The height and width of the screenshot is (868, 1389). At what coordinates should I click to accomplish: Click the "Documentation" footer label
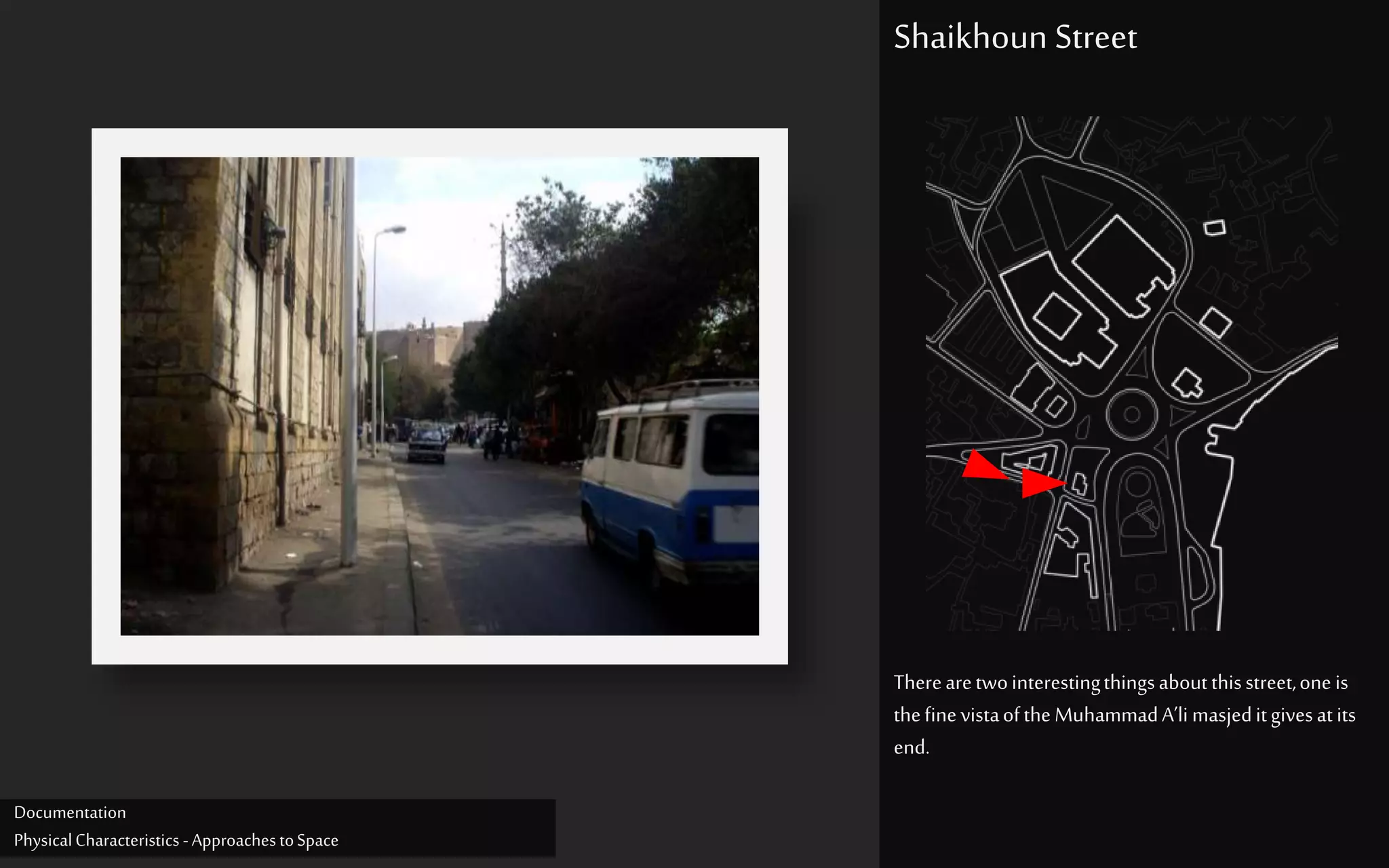pos(70,812)
